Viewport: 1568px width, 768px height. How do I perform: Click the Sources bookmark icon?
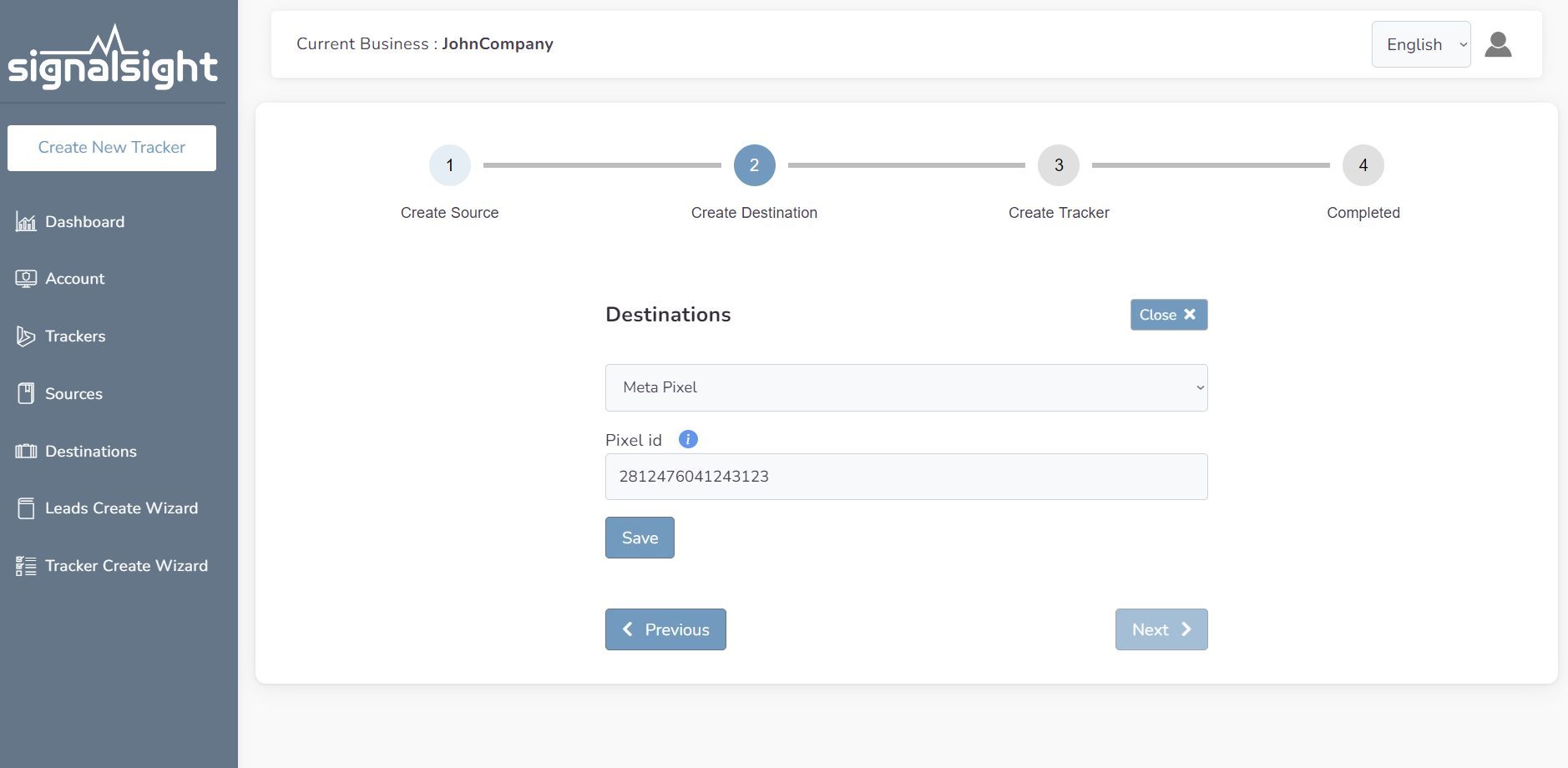(26, 393)
